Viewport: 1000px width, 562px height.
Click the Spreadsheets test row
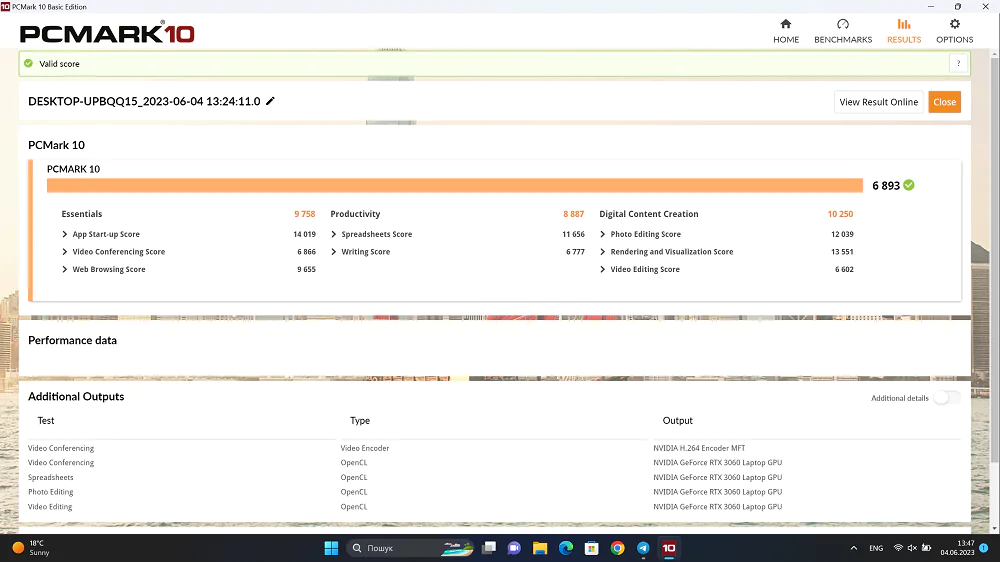click(x=50, y=478)
